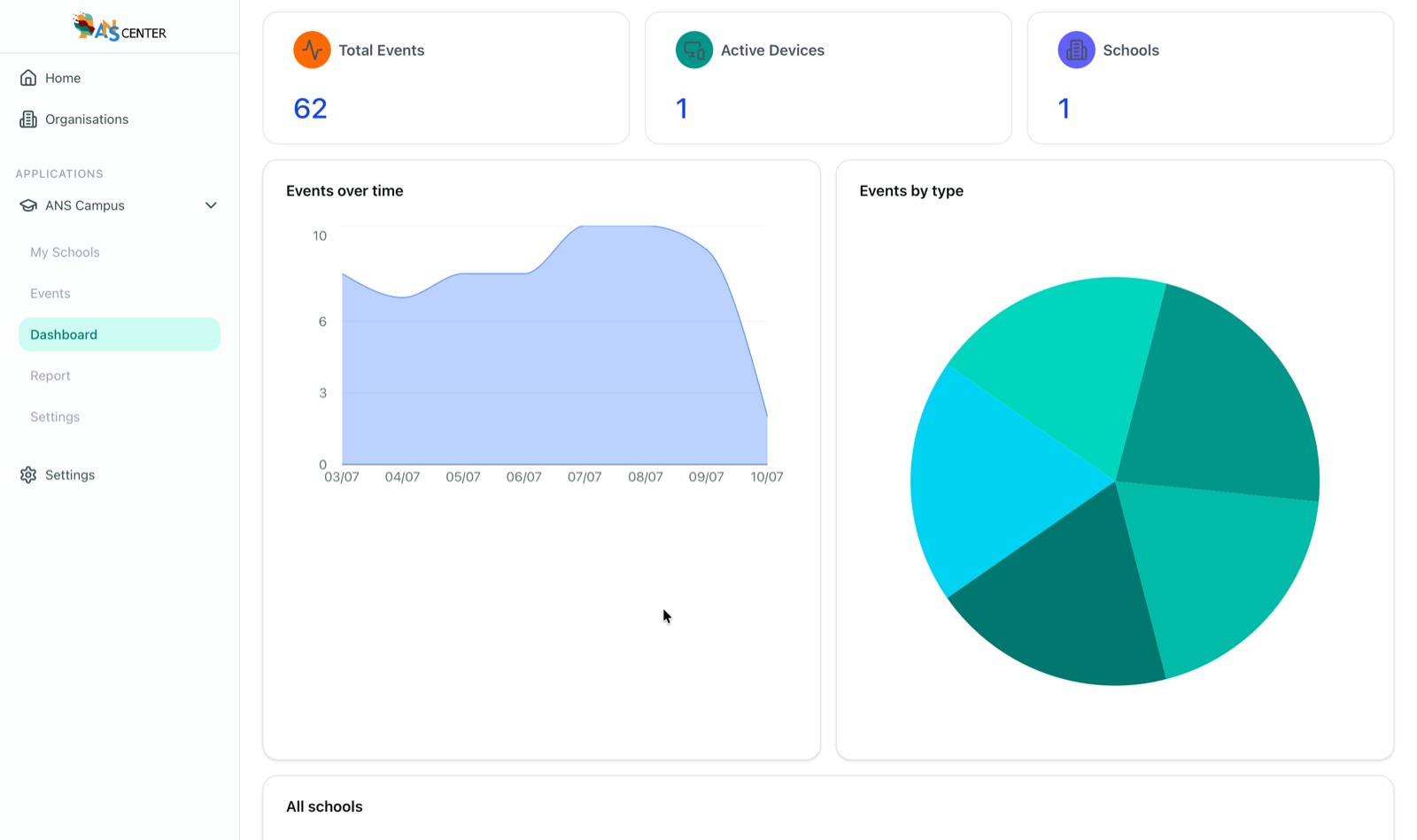Screen dimensions: 1417x840
Task: Click the Active Devices card title
Action: pyautogui.click(x=772, y=50)
